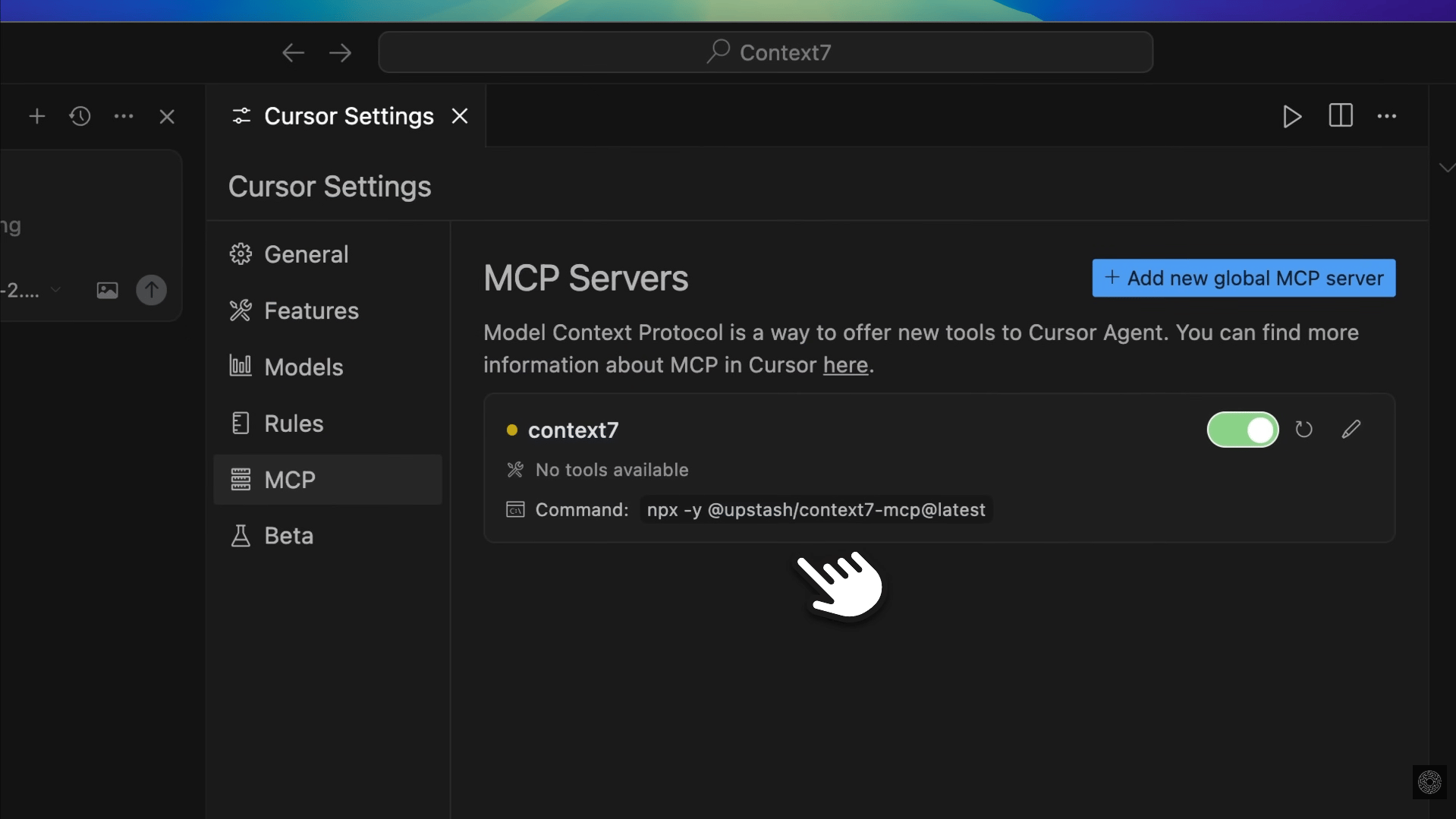
Task: Open chat history clock icon
Action: coord(80,116)
